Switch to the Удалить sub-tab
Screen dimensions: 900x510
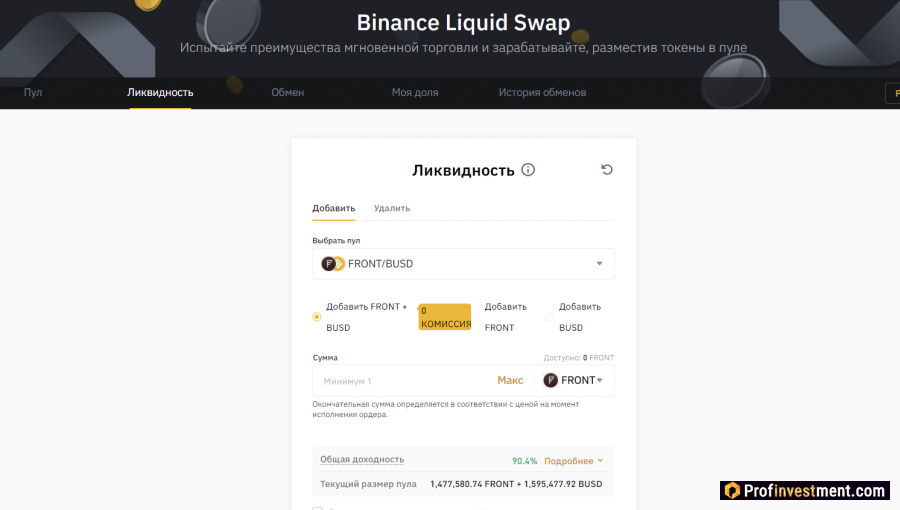click(x=392, y=208)
